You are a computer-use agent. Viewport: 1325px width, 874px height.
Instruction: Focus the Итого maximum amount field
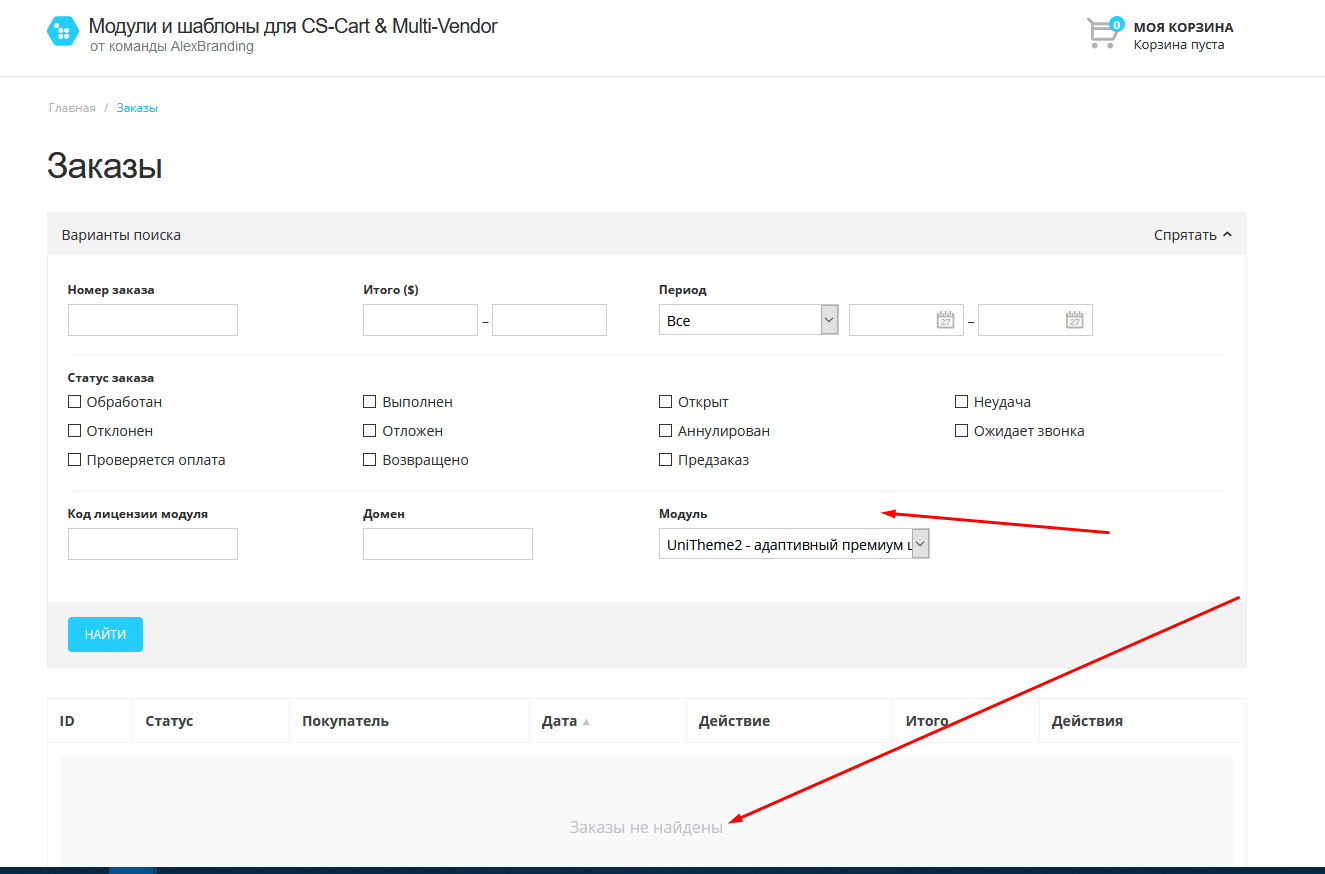pyautogui.click(x=549, y=320)
